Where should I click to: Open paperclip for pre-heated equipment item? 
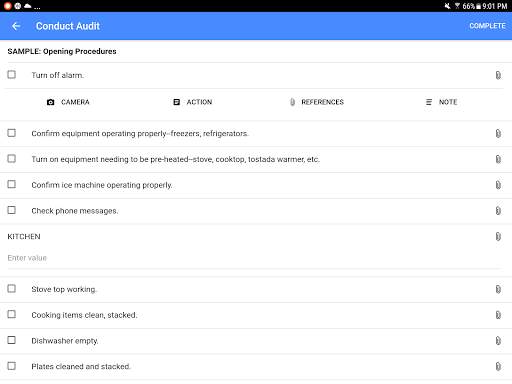click(x=498, y=159)
